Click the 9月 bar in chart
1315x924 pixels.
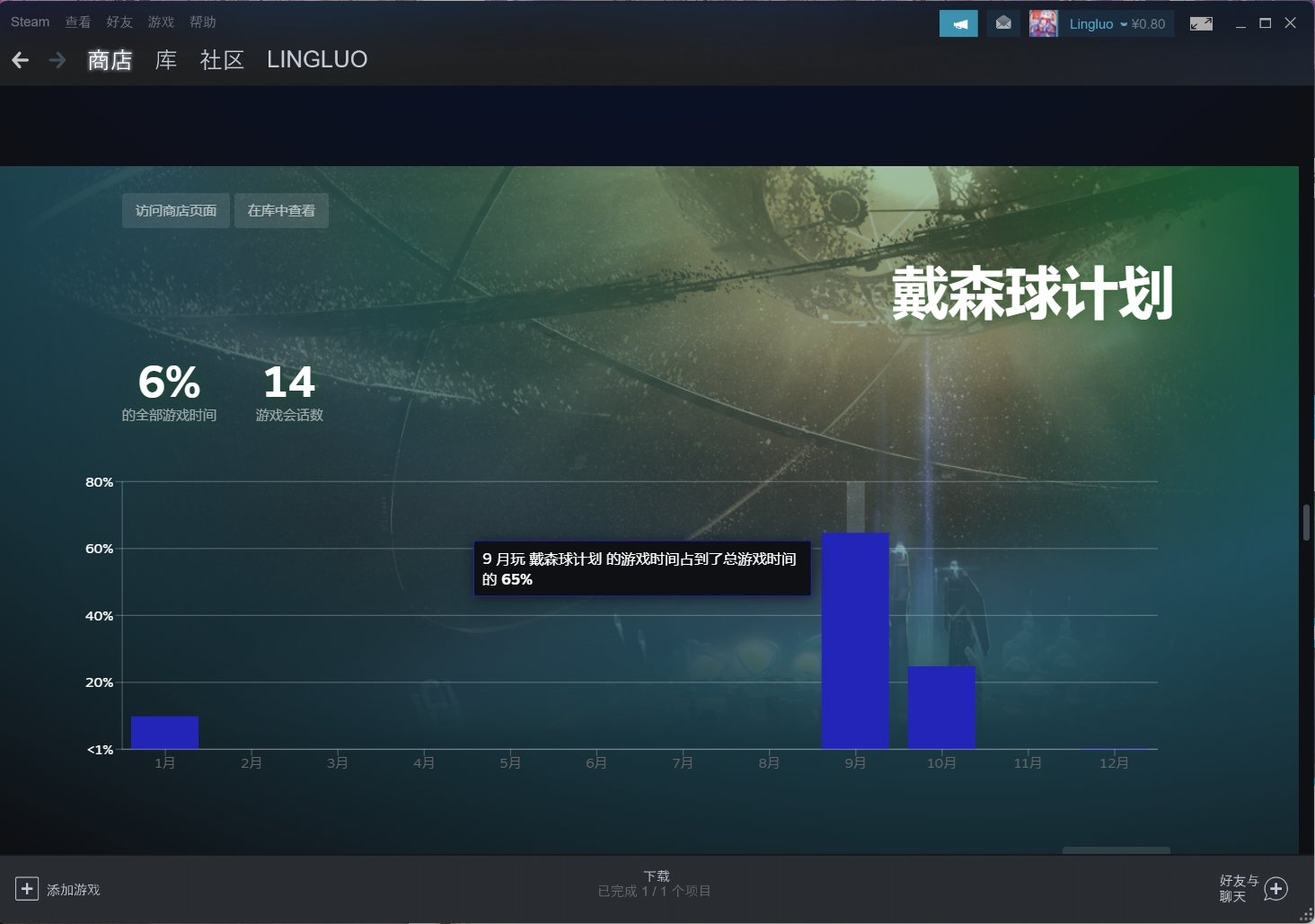click(855, 640)
